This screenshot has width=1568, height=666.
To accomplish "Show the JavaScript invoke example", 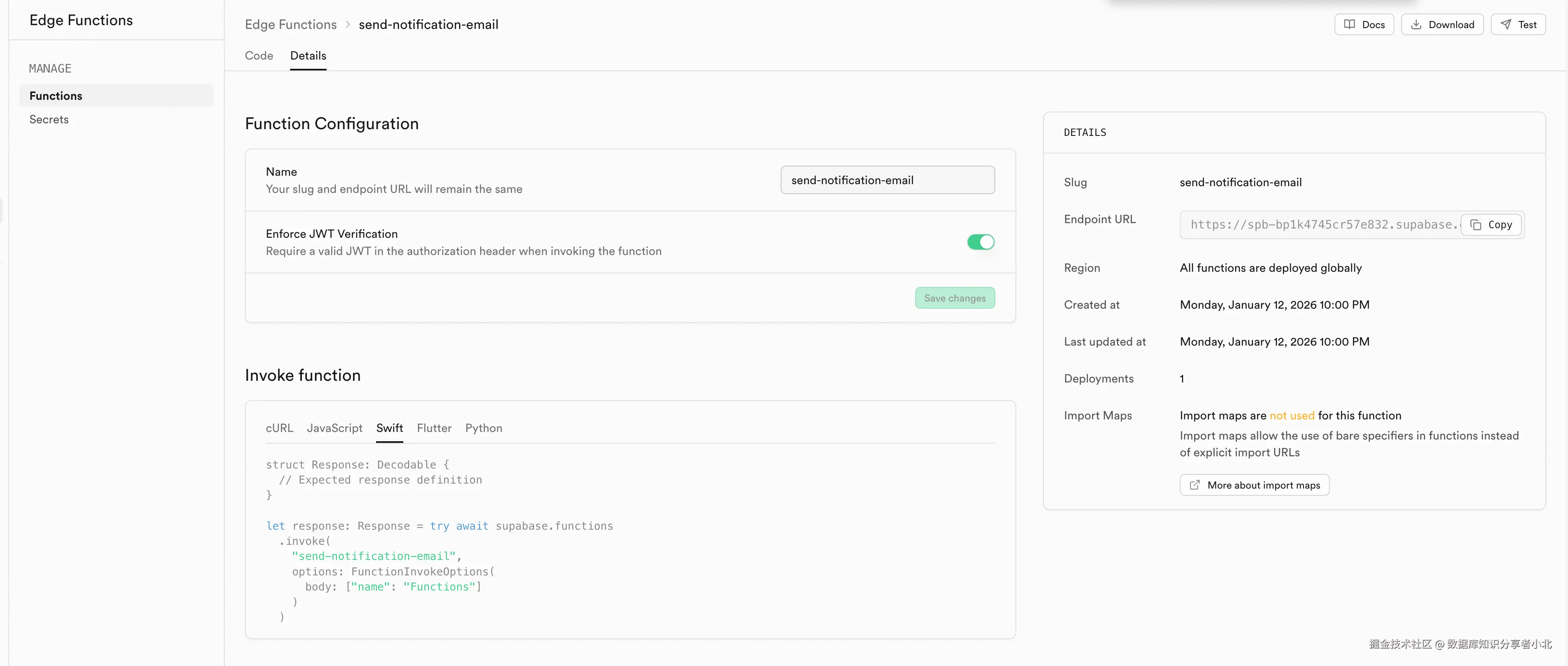I will [334, 428].
